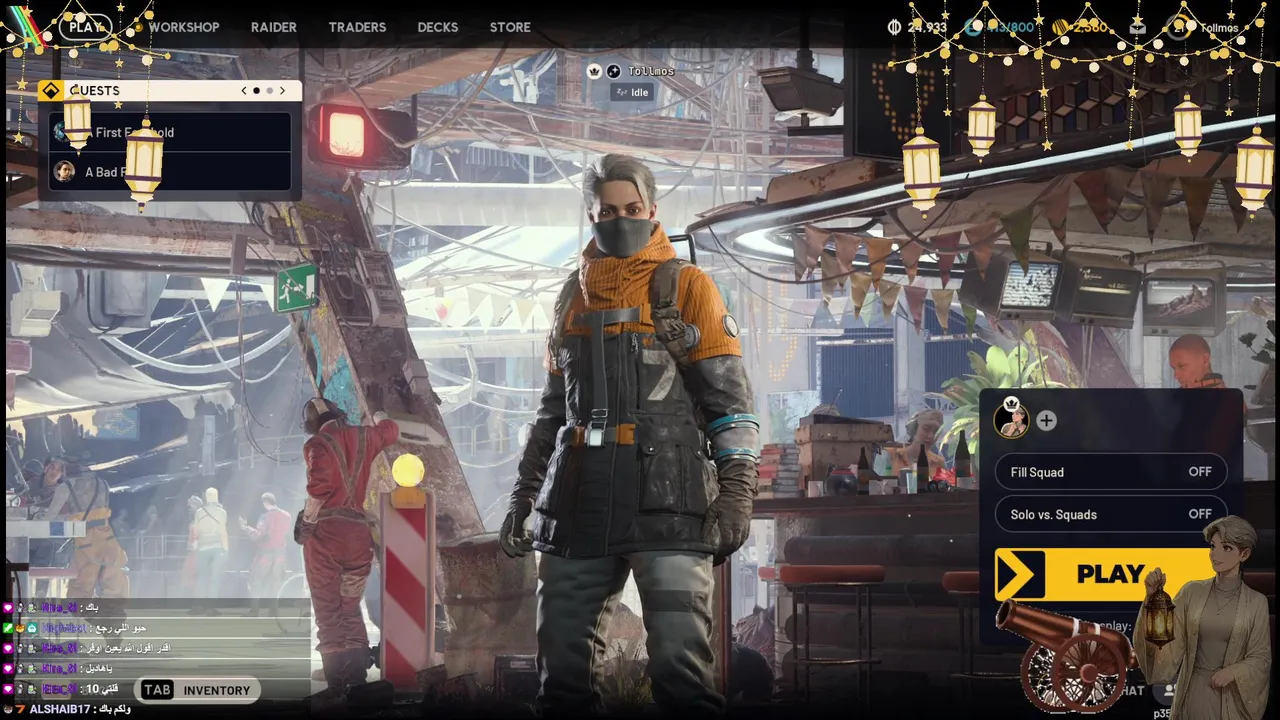Click the blue stash icon beside 413/800
The width and height of the screenshot is (1280, 720).
[x=973, y=27]
